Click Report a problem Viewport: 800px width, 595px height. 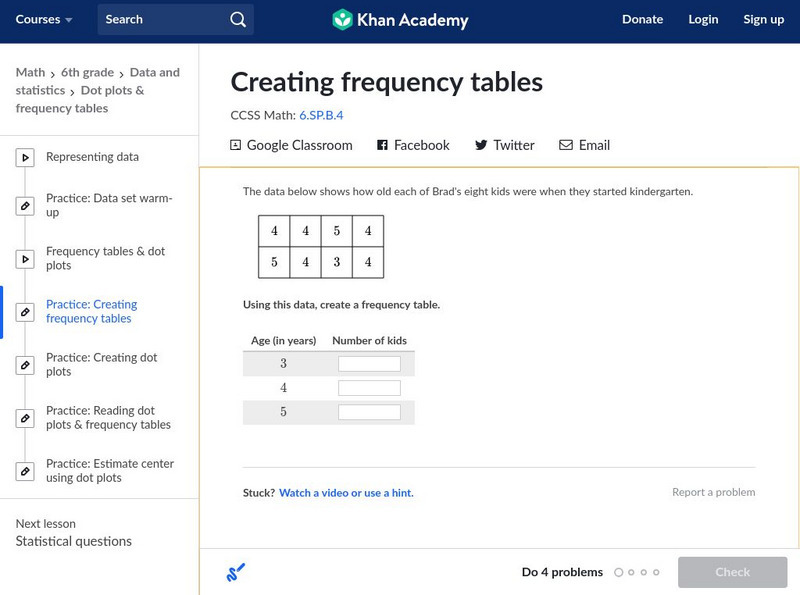(x=713, y=492)
